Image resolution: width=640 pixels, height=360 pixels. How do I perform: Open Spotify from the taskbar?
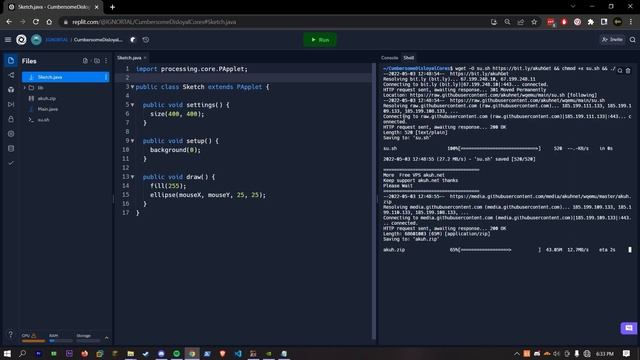(x=176, y=353)
